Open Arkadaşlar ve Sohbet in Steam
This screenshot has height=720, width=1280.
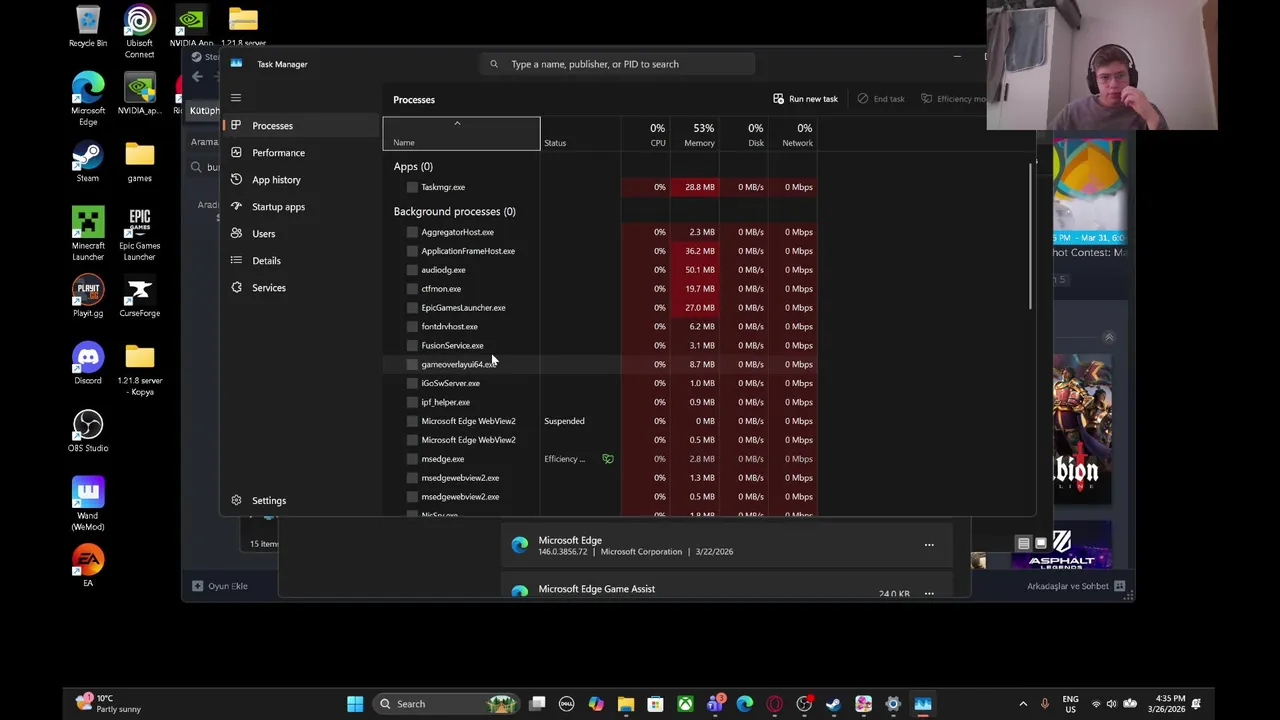(x=1075, y=586)
